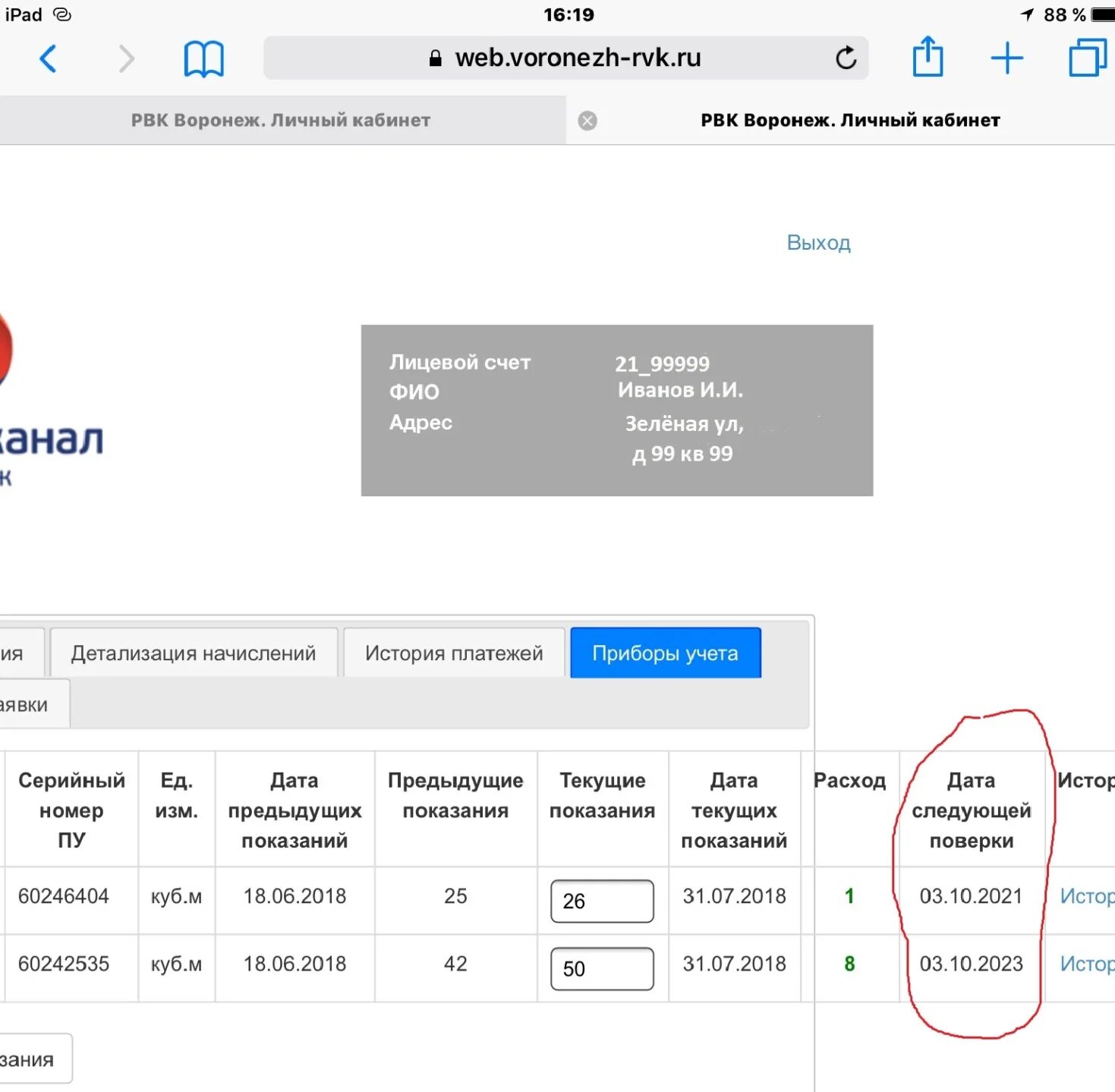
Task: Click the name Иванов И.И.
Action: coord(680,390)
